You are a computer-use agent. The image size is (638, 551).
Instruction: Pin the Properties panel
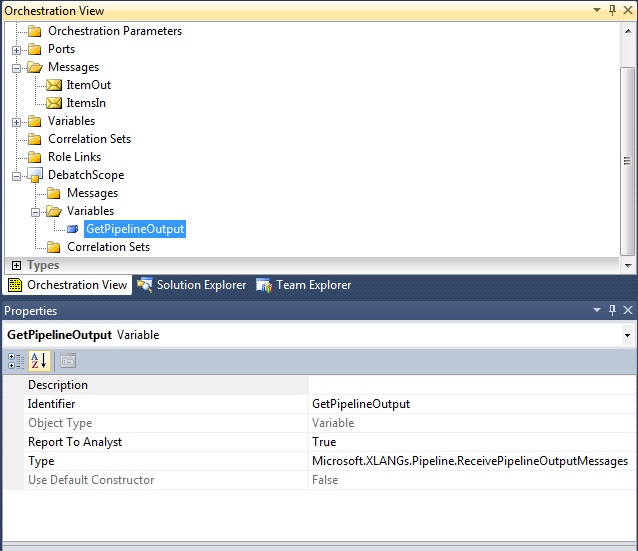[612, 310]
